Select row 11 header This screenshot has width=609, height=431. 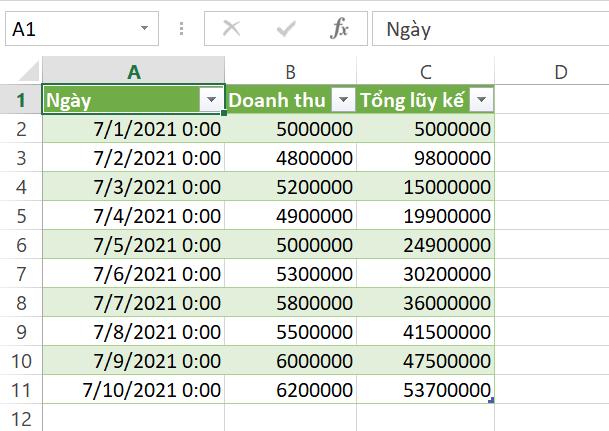pos(21,389)
